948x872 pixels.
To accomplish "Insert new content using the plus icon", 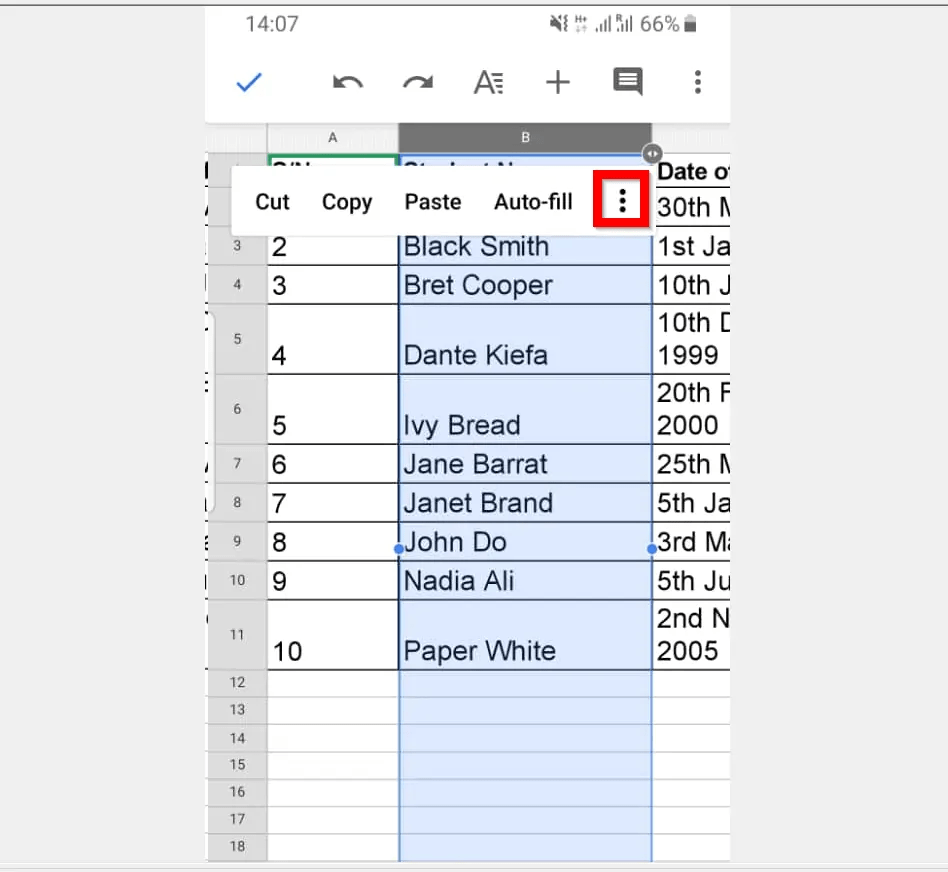I will (x=557, y=83).
